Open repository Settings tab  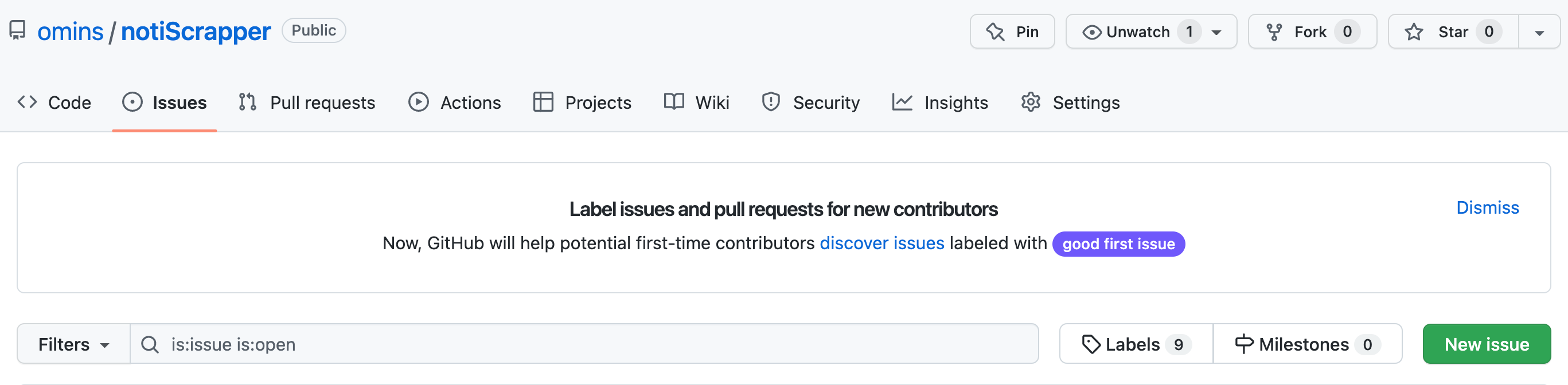click(x=1070, y=102)
